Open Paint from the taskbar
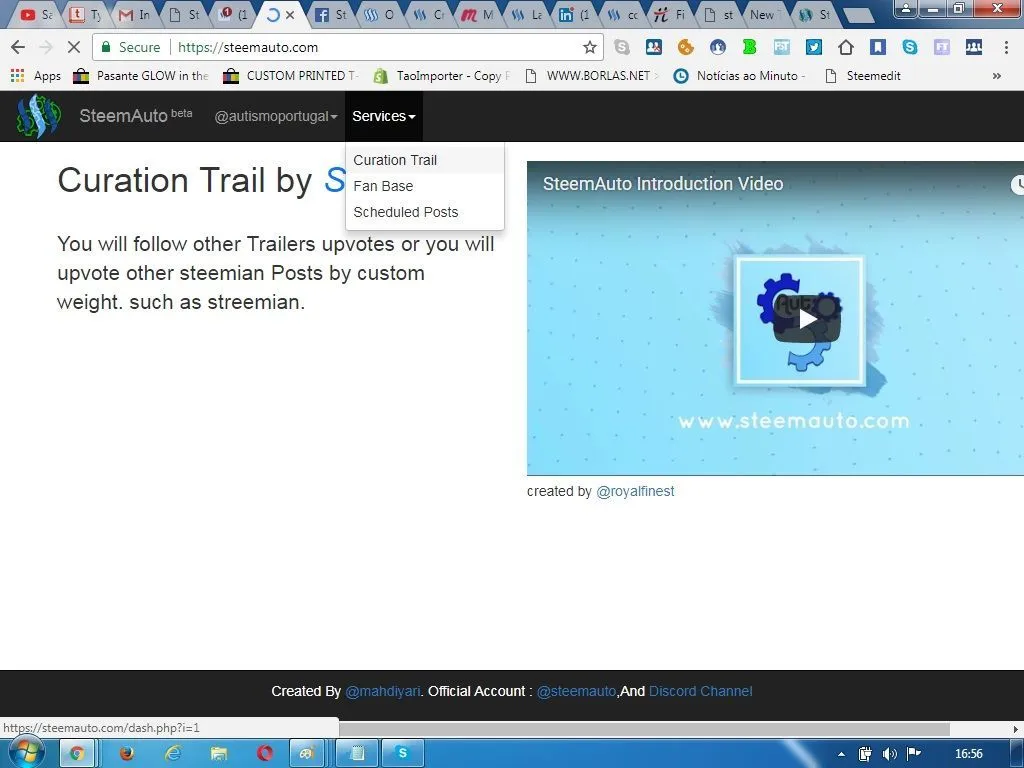Viewport: 1024px width, 768px height. pos(306,754)
